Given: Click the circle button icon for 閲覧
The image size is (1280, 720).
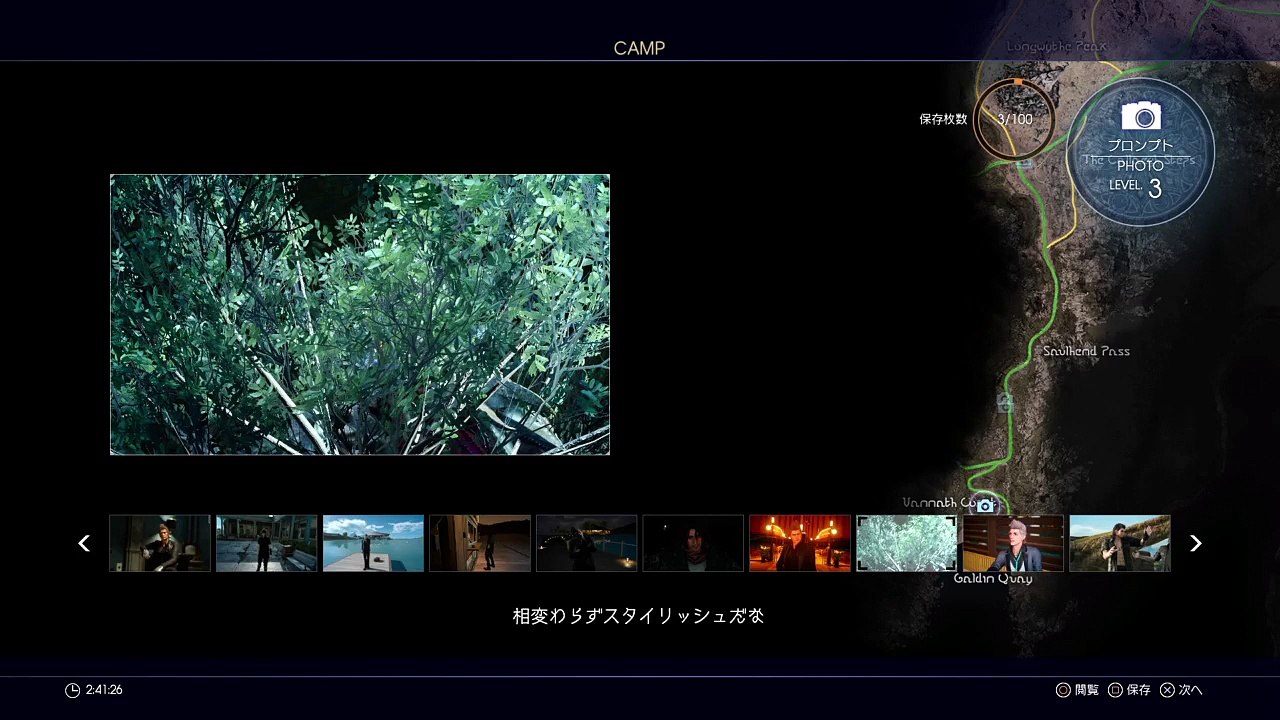Looking at the screenshot, I should click(1063, 690).
